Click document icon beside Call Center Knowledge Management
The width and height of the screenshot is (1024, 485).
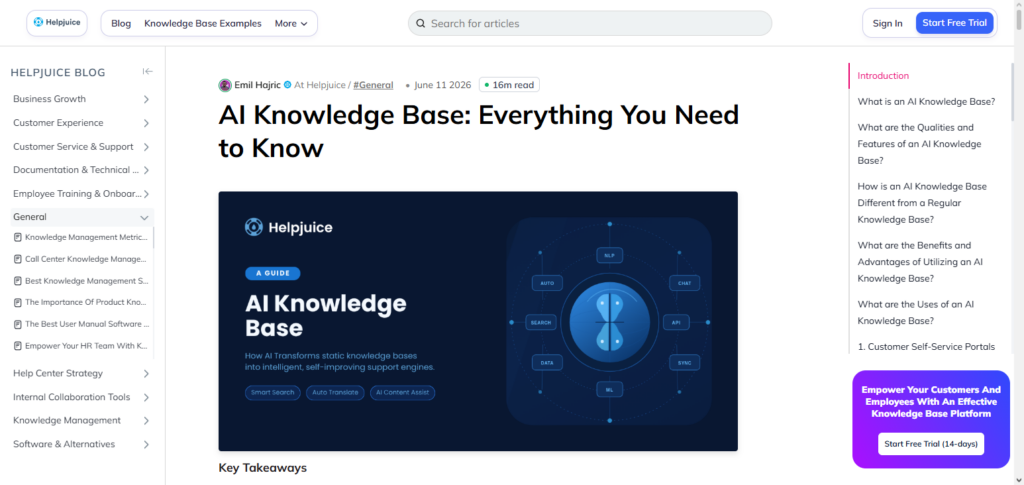click(18, 259)
